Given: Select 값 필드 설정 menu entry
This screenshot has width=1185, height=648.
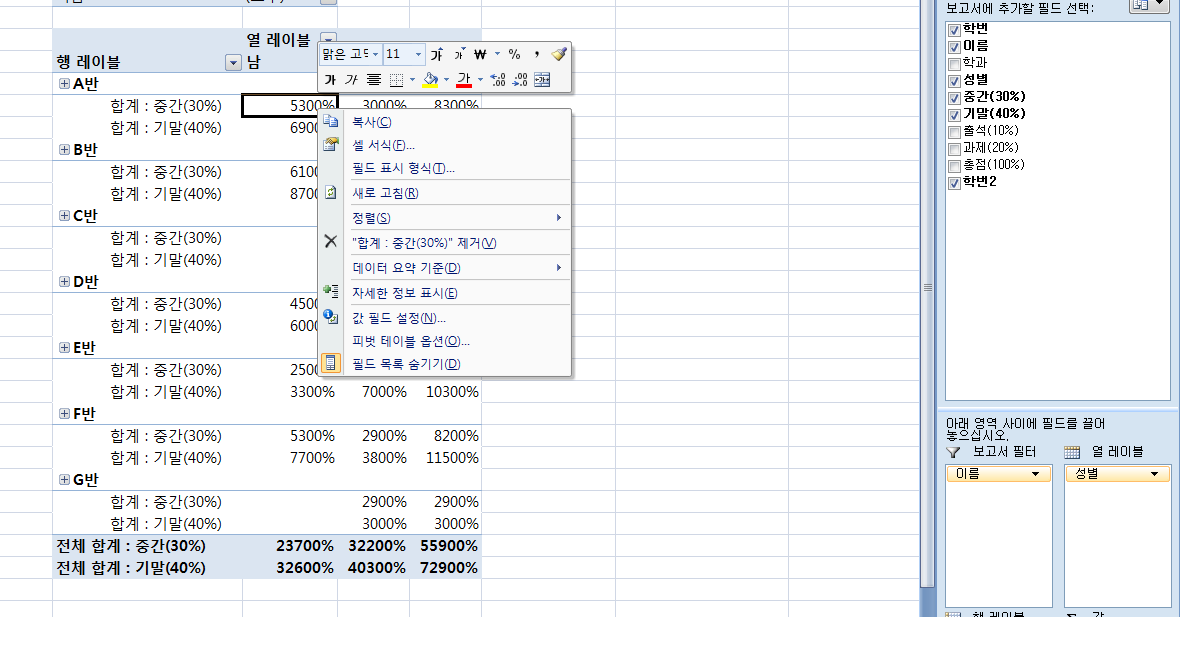Looking at the screenshot, I should point(399,318).
